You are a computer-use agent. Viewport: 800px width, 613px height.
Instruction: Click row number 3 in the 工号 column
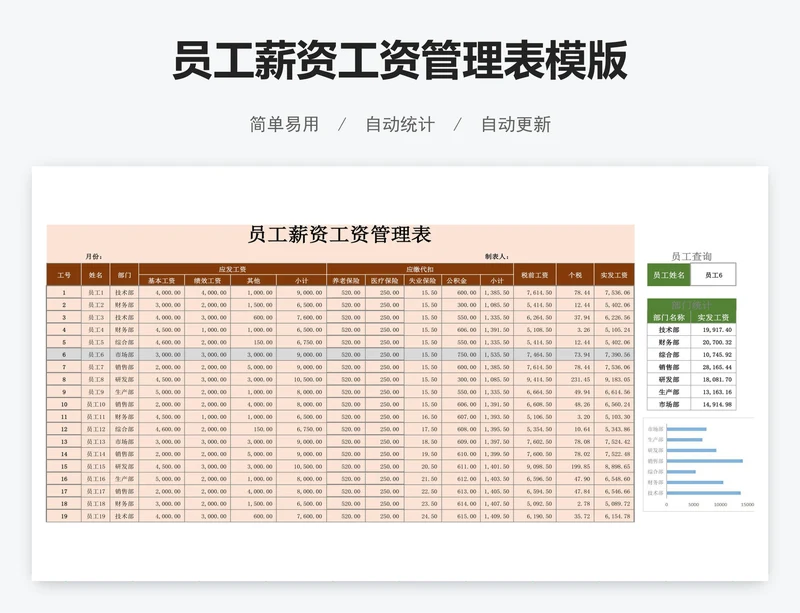coord(64,317)
